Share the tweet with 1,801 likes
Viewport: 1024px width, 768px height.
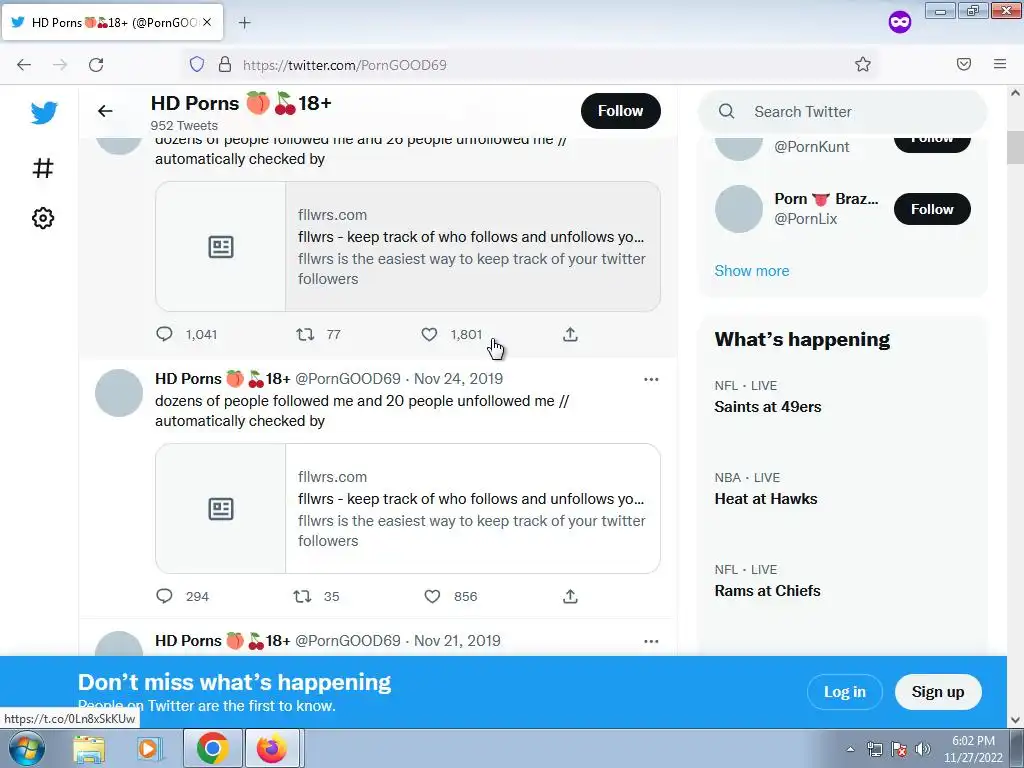coord(570,334)
